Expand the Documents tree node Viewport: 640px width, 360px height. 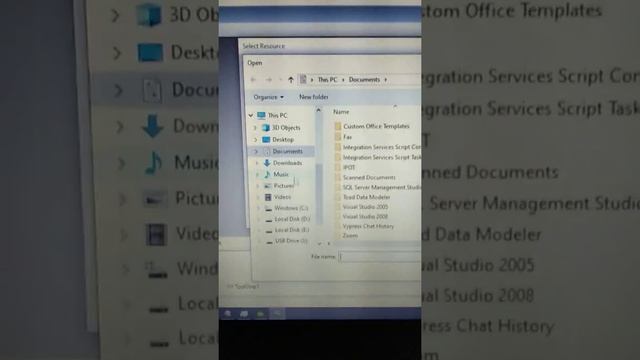pyautogui.click(x=256, y=151)
